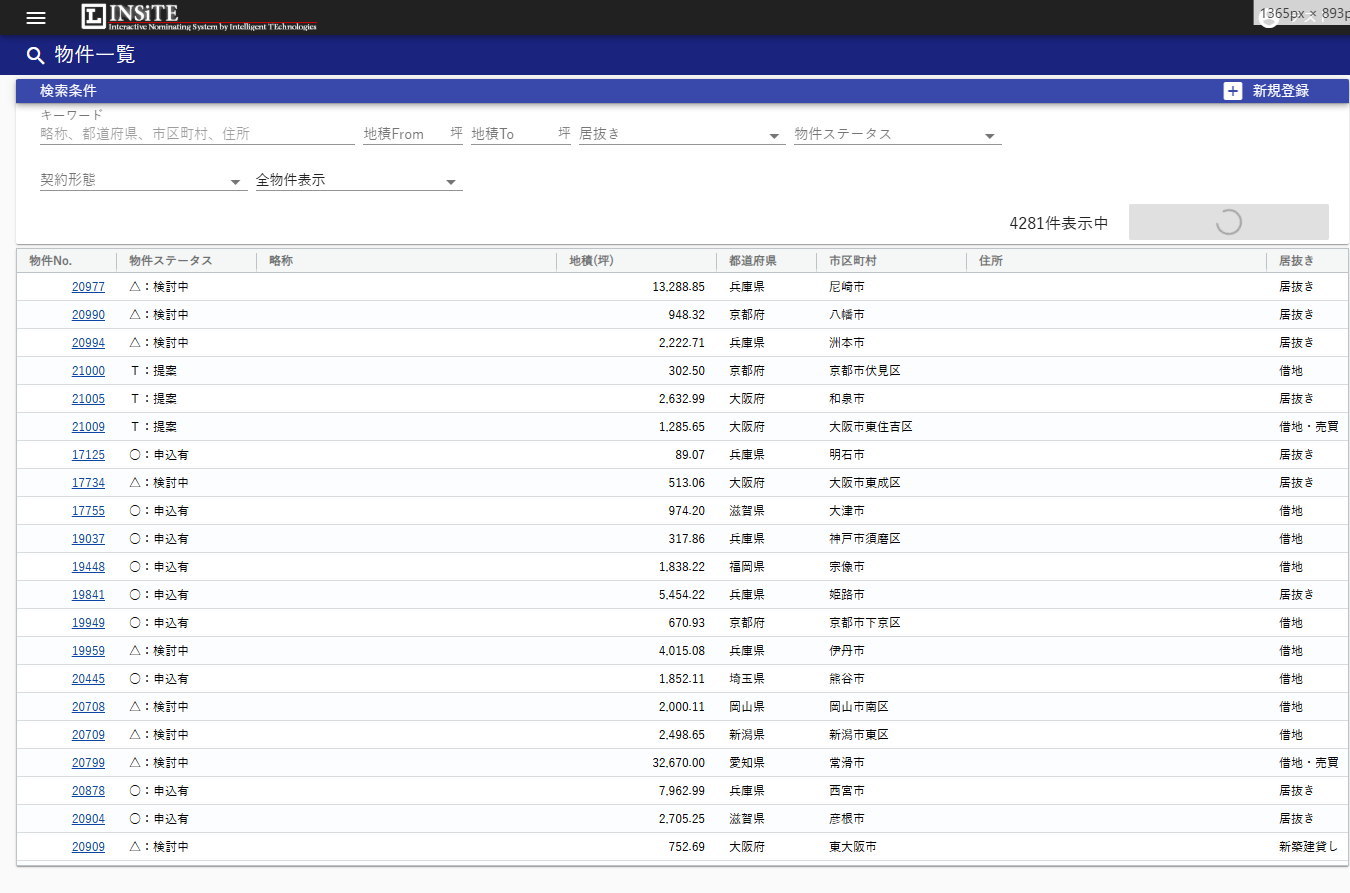
Task: Click the magnifier icon beside 物件一覧
Action: click(x=36, y=55)
